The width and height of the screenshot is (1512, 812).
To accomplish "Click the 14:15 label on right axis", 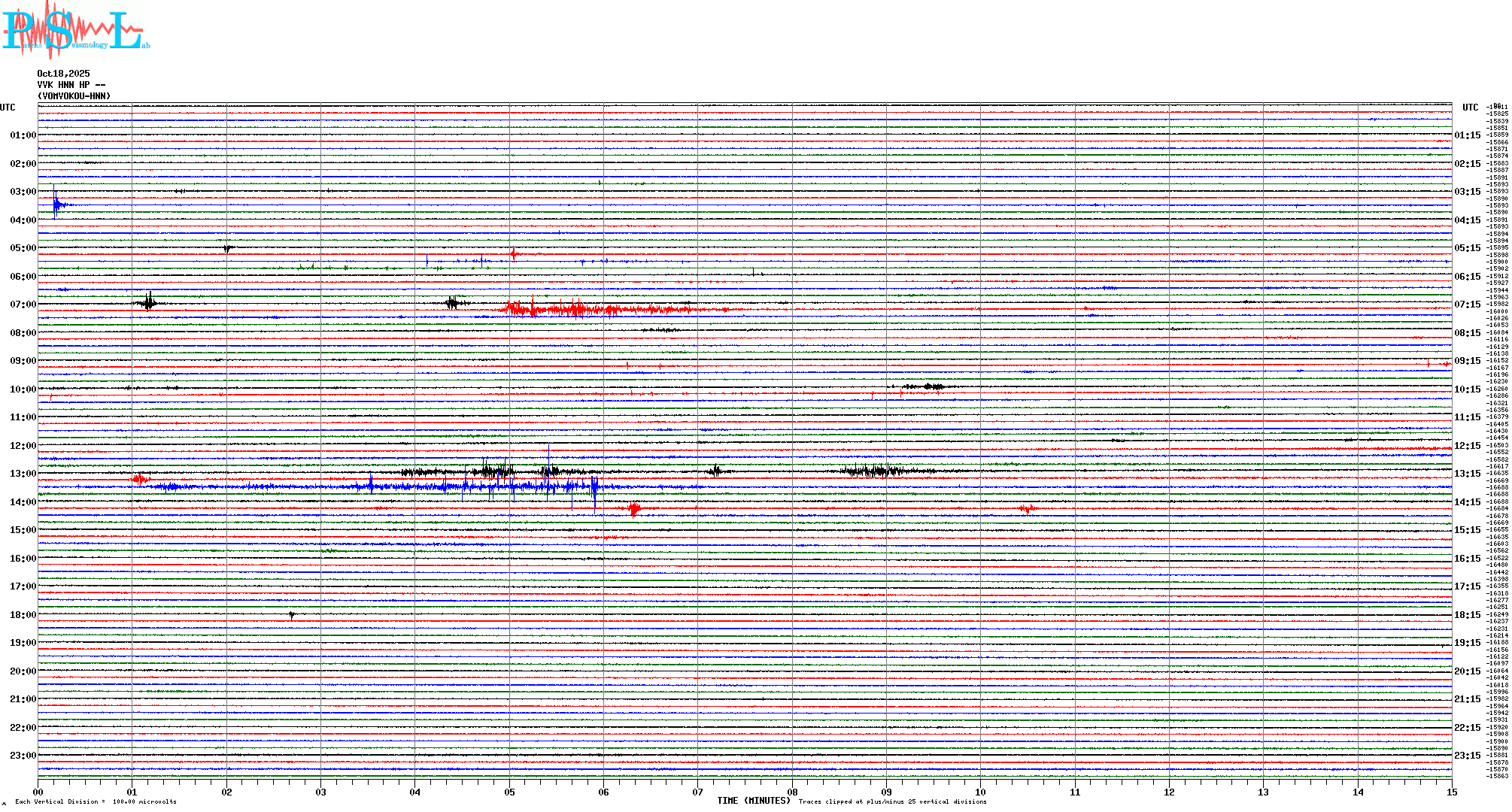I will click(1467, 502).
